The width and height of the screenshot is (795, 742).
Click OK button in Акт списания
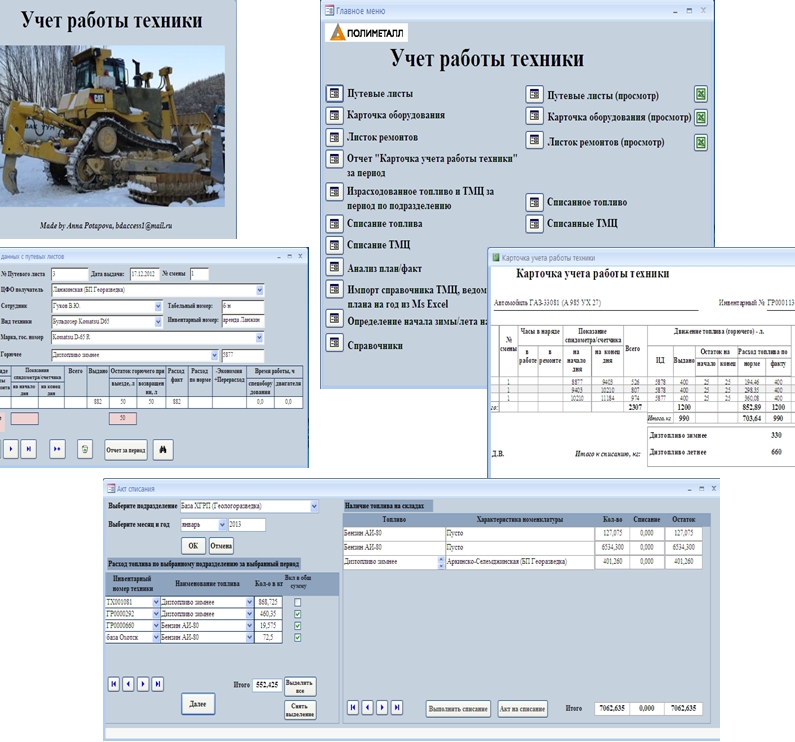(193, 546)
